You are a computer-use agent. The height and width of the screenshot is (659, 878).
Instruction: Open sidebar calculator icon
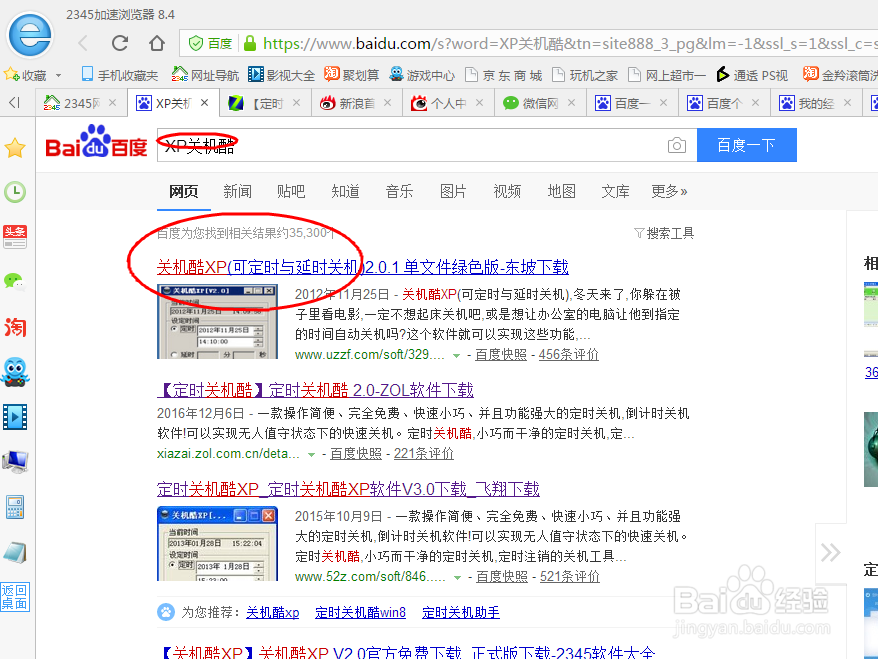[15, 507]
